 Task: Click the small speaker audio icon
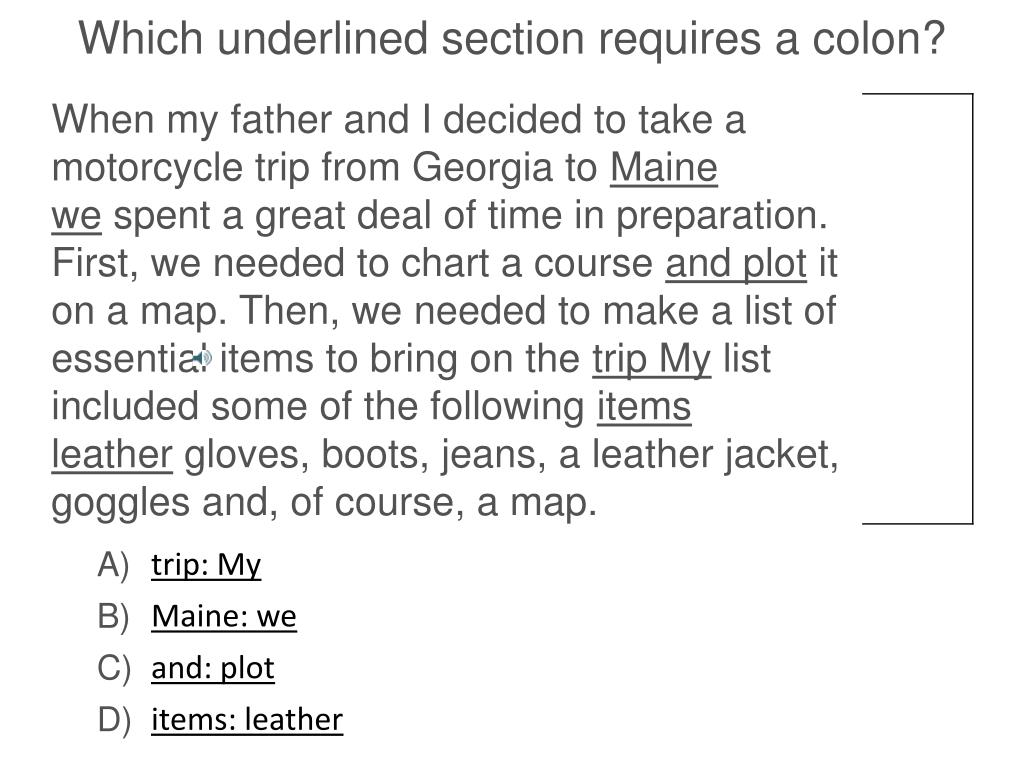[203, 357]
